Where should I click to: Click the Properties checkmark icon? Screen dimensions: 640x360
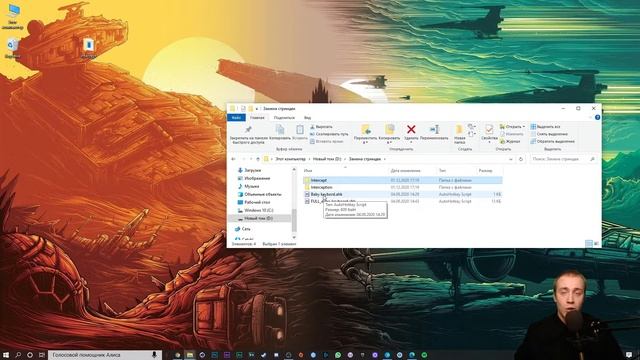pos(489,129)
